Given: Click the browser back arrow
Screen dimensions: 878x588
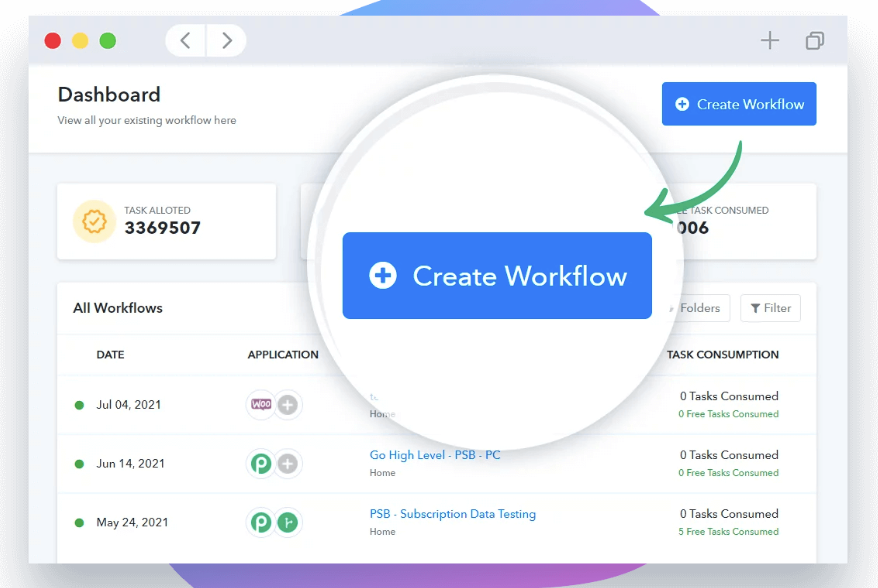Looking at the screenshot, I should [x=186, y=41].
